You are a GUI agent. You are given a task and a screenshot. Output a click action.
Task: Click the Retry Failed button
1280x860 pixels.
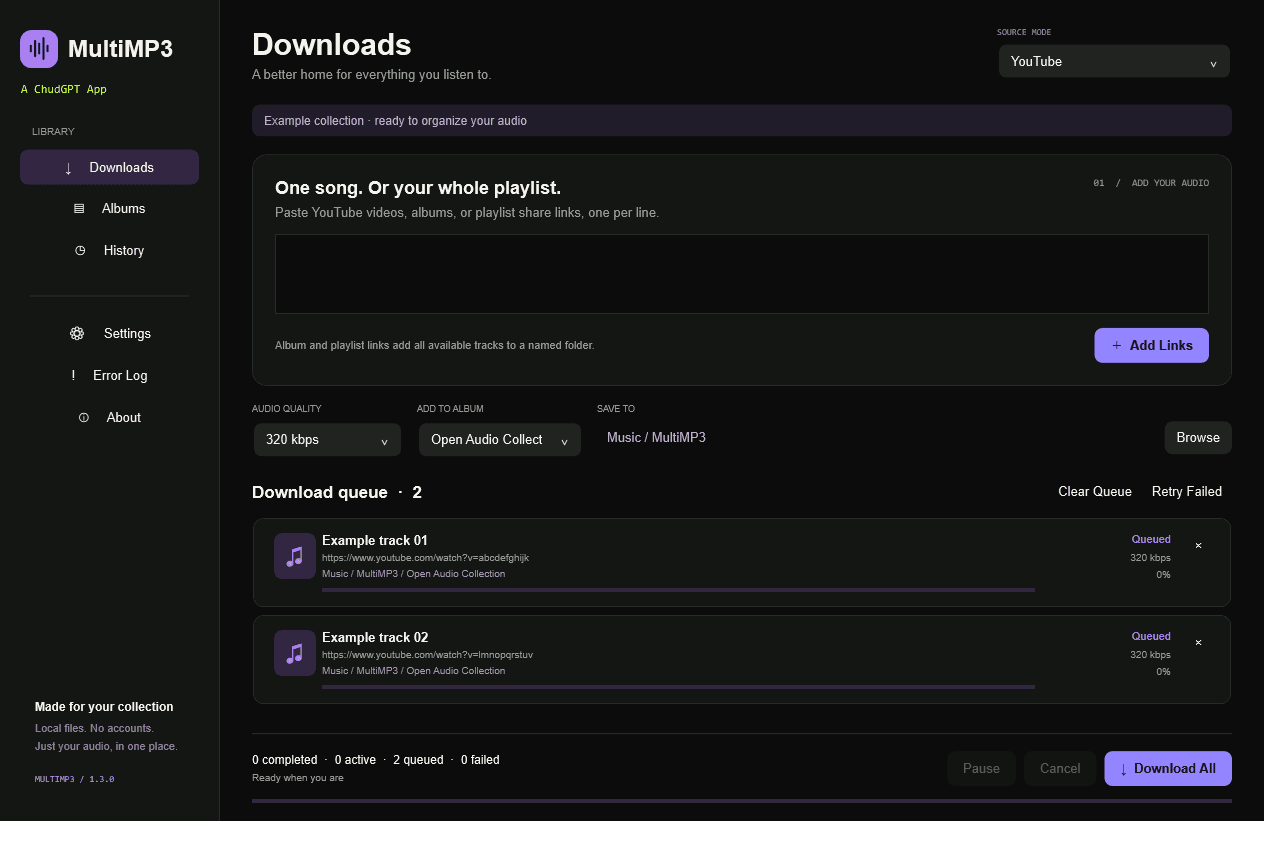[x=1187, y=492]
